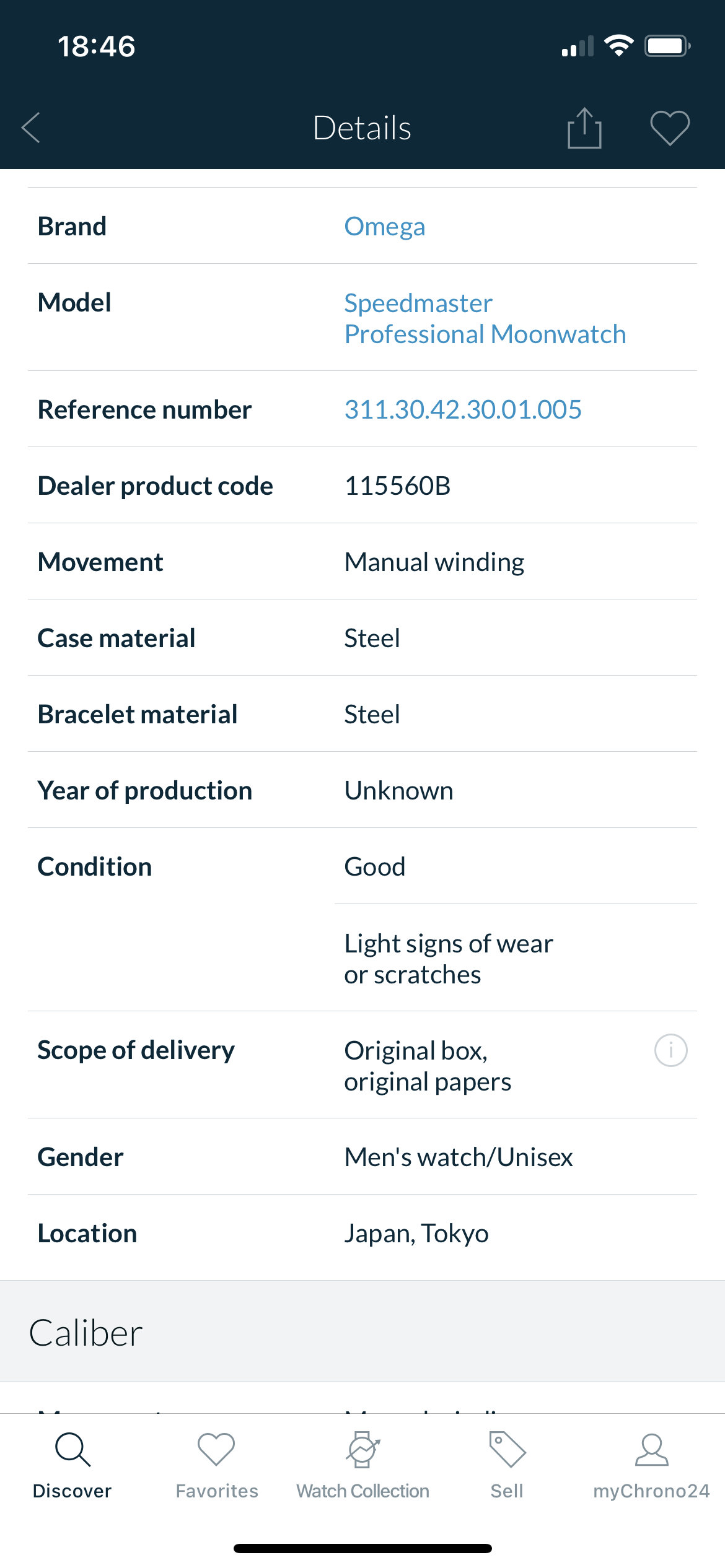Tap the dealer product code 115560B
Viewport: 725px width, 1568px height.
click(397, 486)
